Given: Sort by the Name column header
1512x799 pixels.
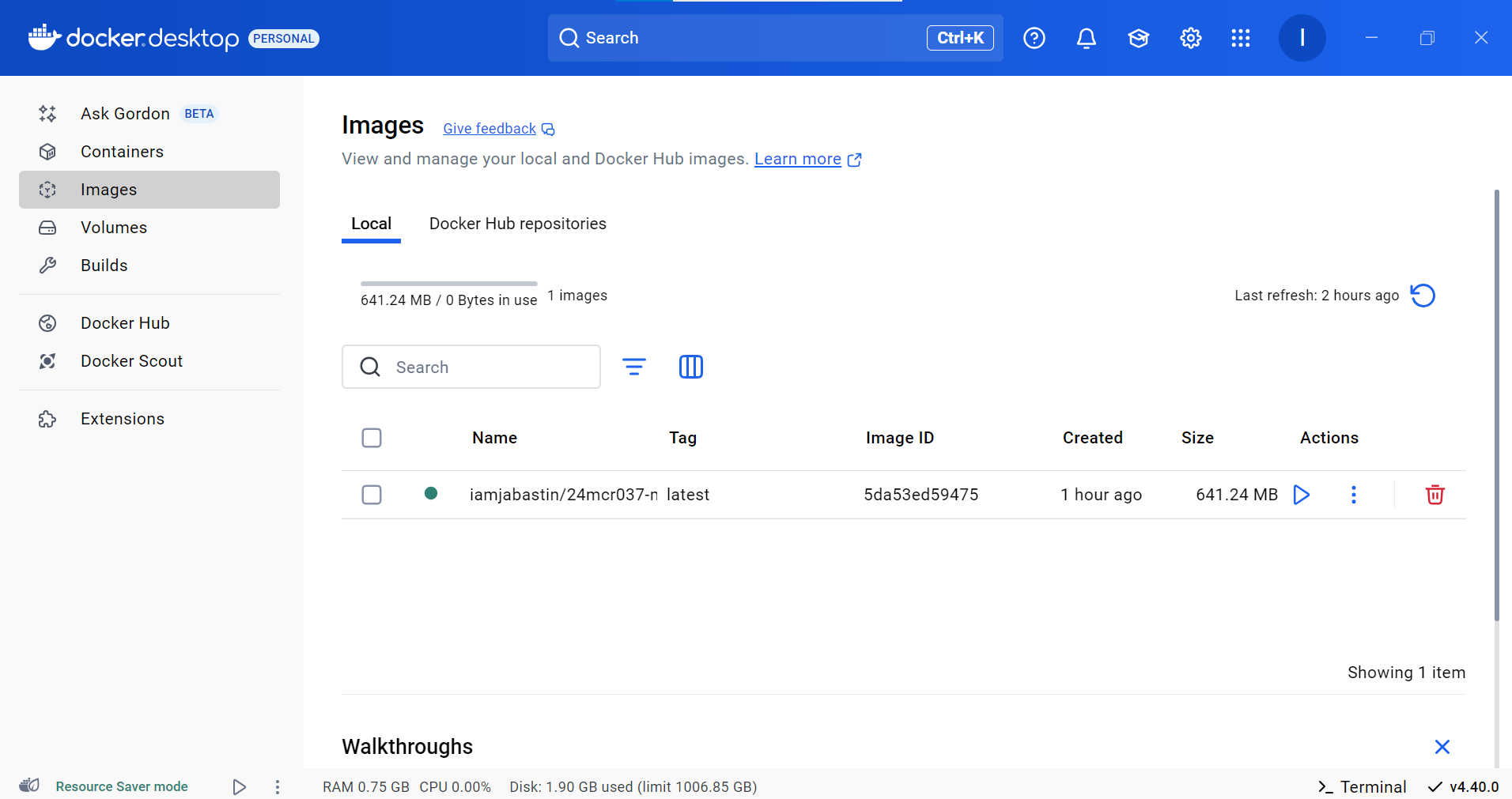Looking at the screenshot, I should coord(495,438).
